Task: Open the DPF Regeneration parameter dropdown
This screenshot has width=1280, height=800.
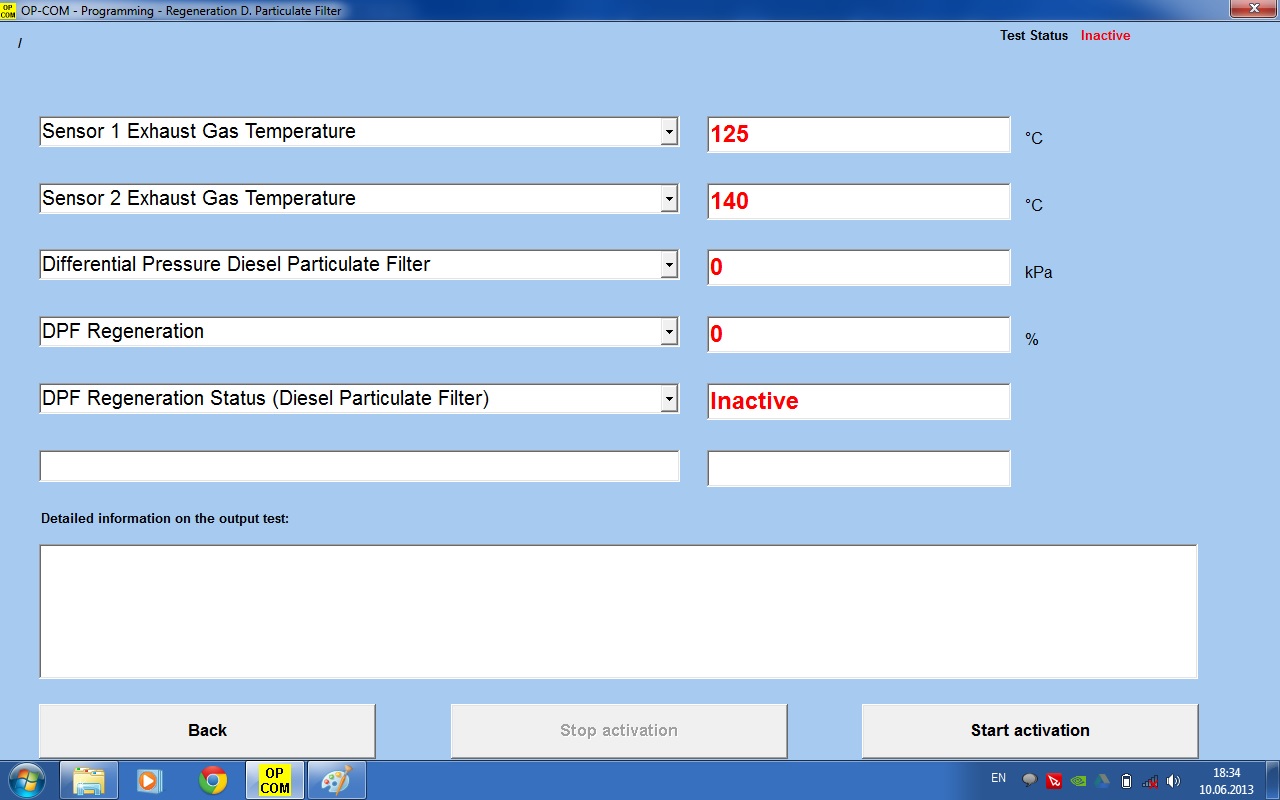Action: click(669, 332)
